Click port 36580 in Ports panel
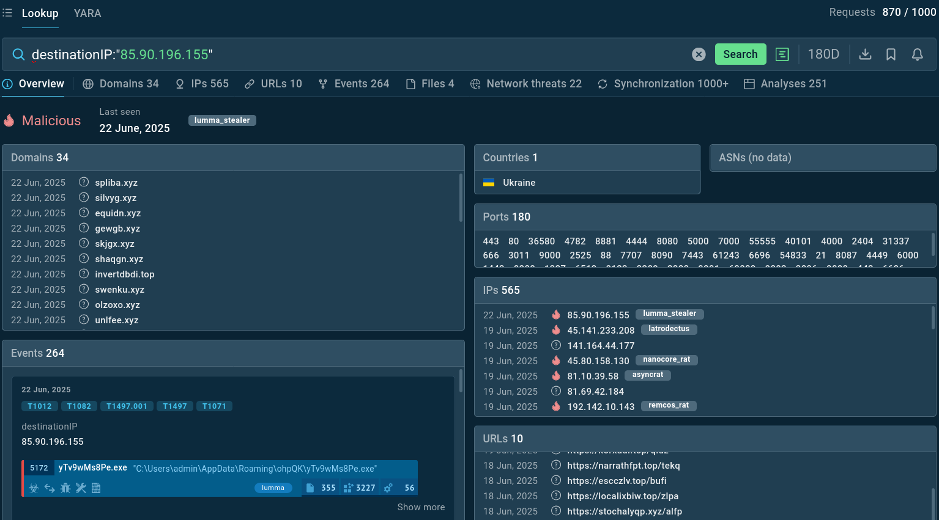Image resolution: width=939 pixels, height=520 pixels. coord(541,241)
